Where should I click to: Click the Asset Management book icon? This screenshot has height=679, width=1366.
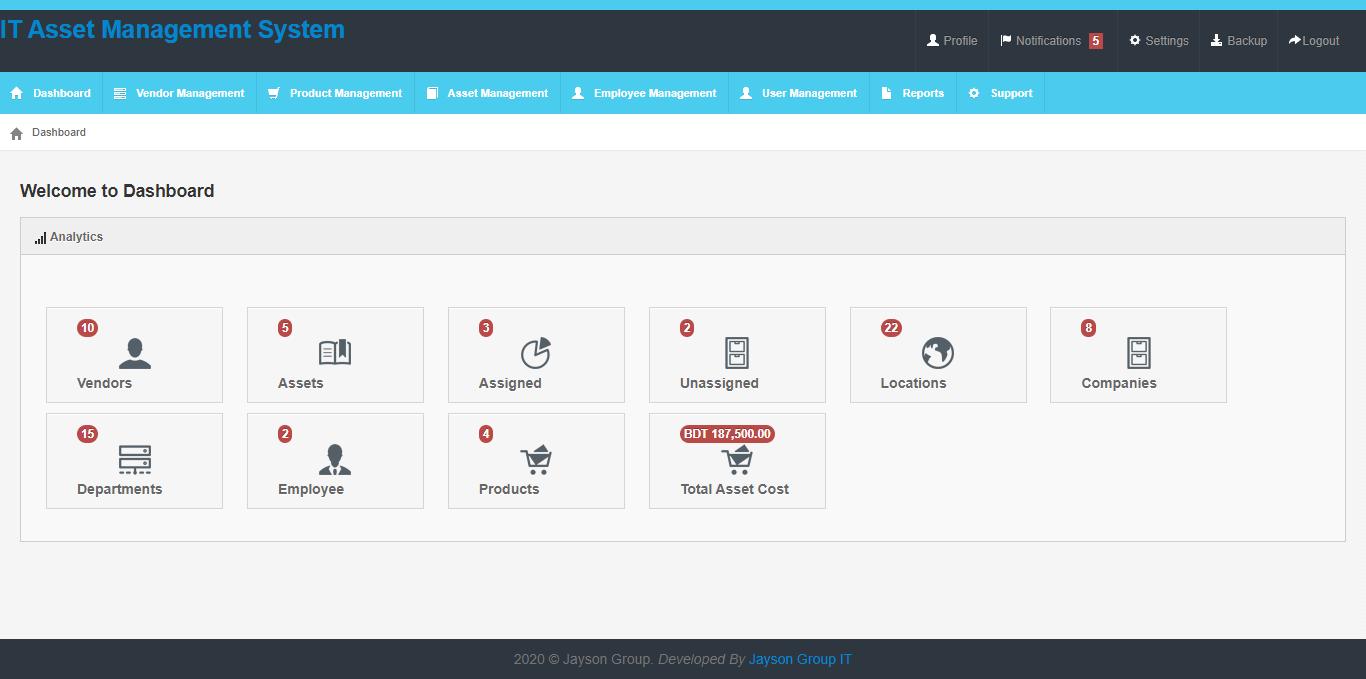point(432,93)
